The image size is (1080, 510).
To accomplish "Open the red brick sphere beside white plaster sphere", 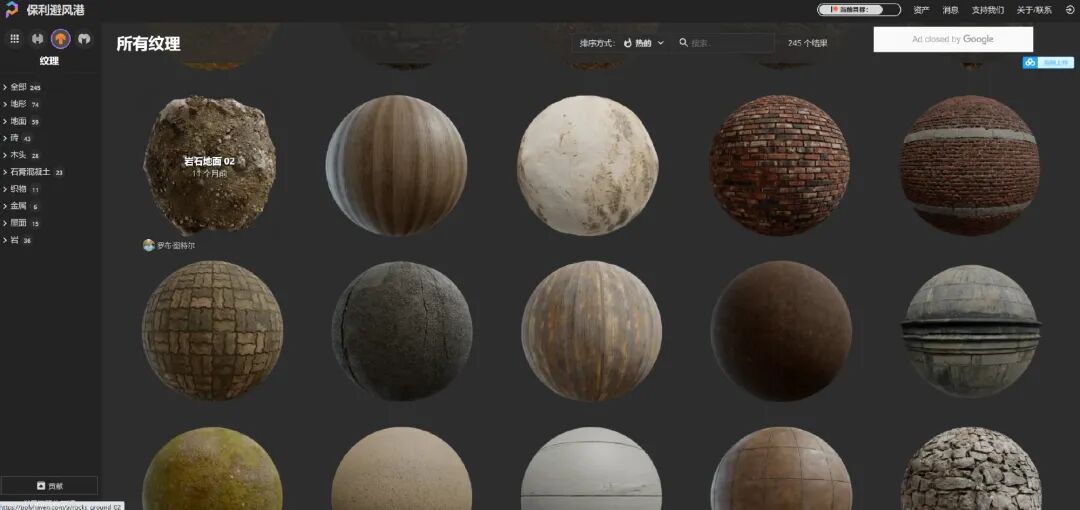I will point(780,165).
